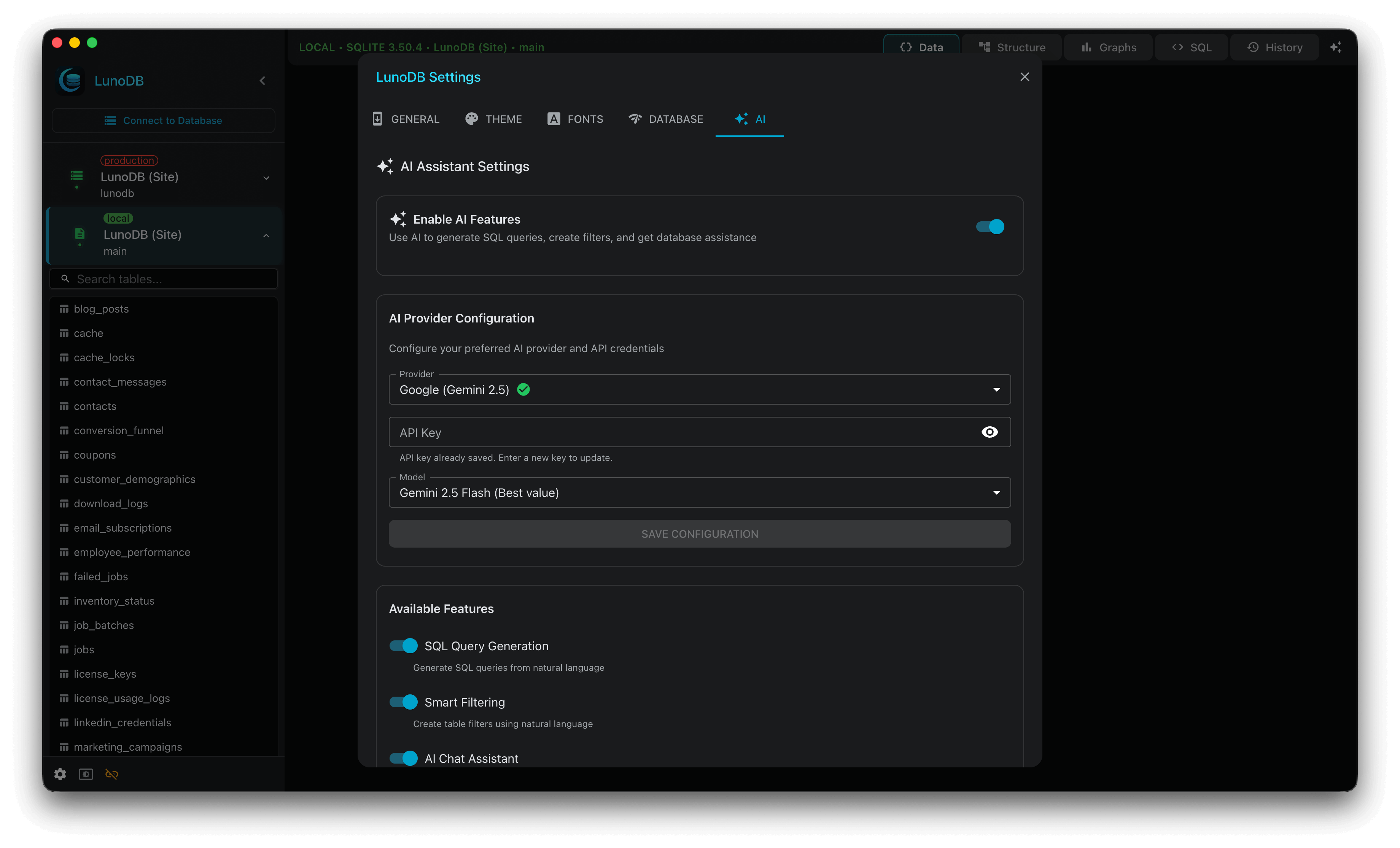
Task: Click the orange disconnect link icon
Action: click(111, 774)
